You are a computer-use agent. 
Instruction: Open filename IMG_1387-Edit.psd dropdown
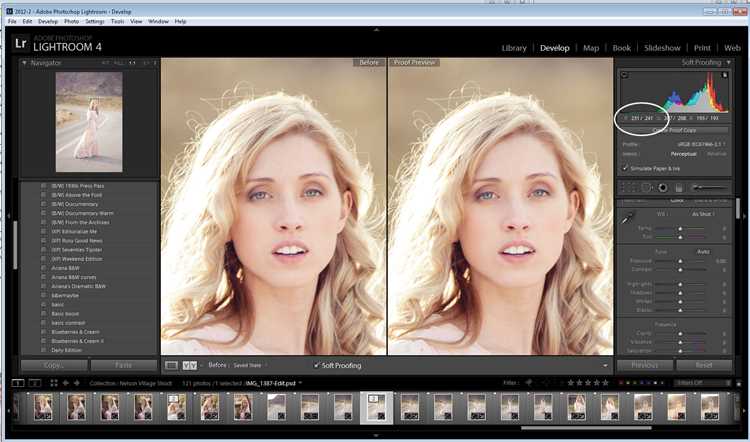click(274, 383)
